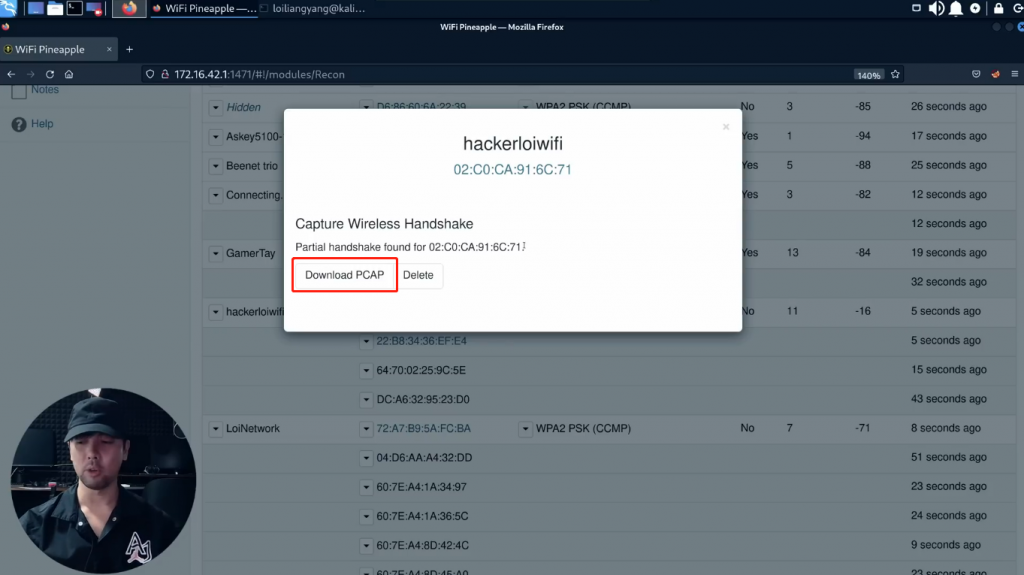This screenshot has height=575, width=1024.
Task: Select client MAC DC:A6:32:95:23:D0
Action: click(423, 399)
